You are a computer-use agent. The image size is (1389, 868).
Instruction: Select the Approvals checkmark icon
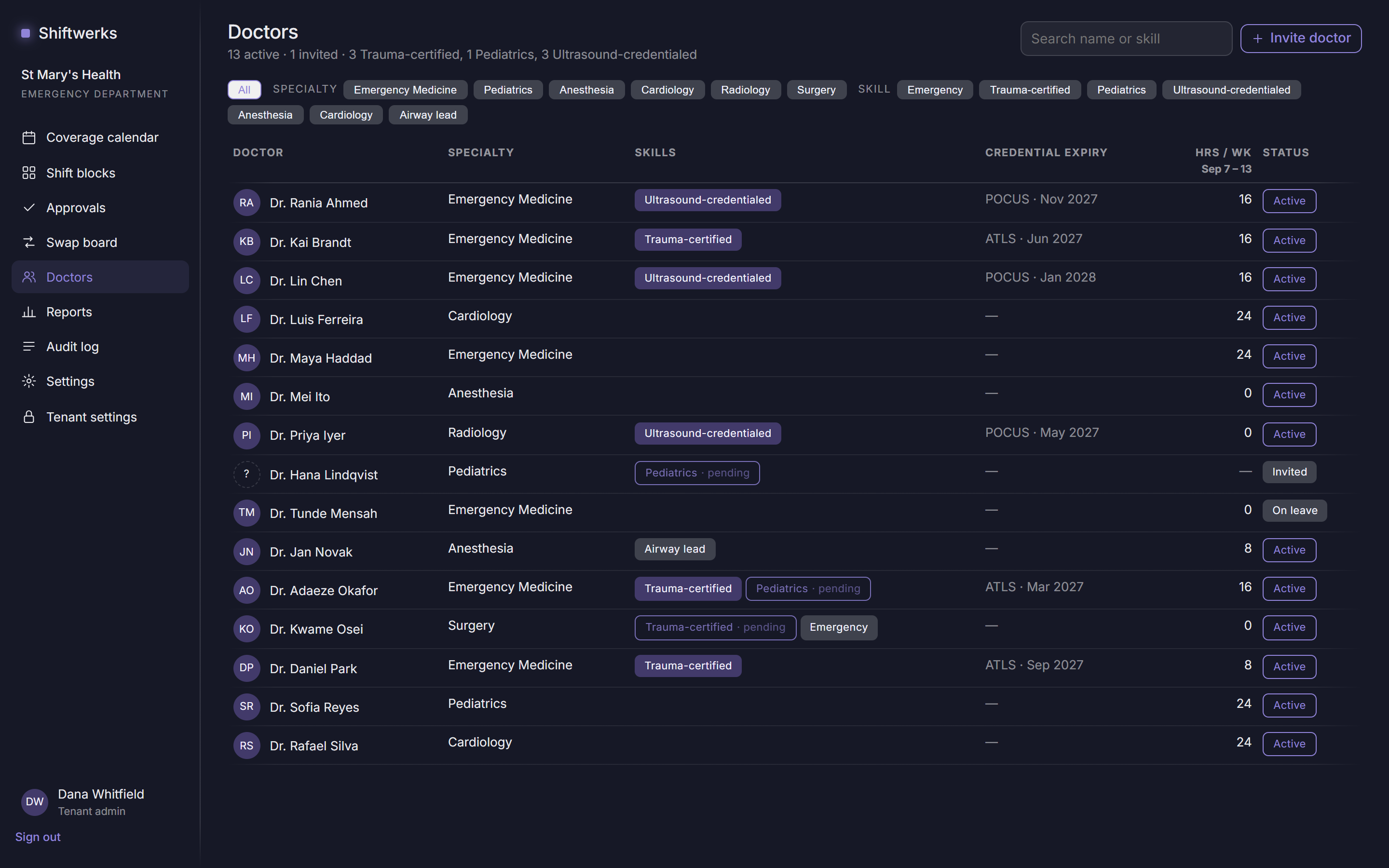click(29, 208)
